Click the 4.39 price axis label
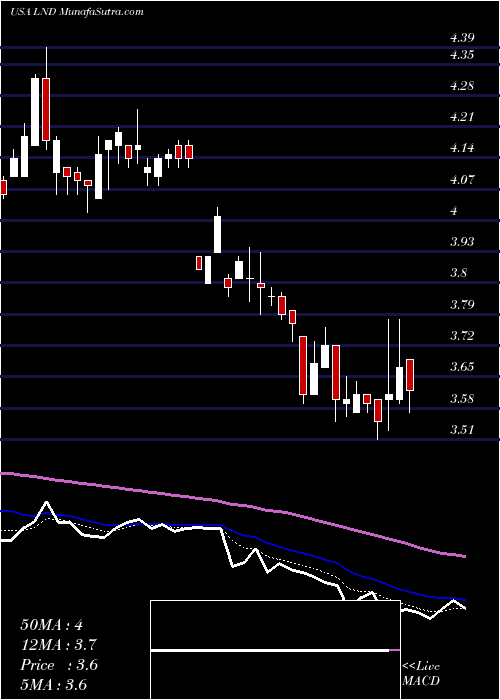Screen dimensions: 500x700 pyautogui.click(x=462, y=38)
